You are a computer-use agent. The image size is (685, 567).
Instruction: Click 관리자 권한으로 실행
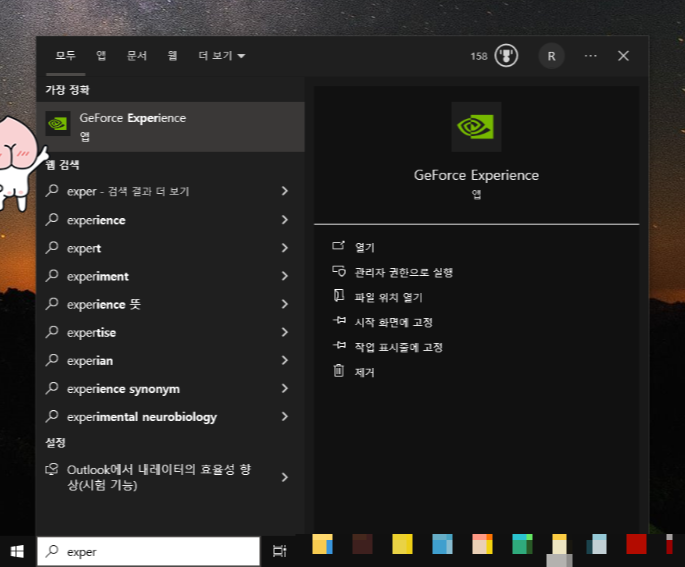click(404, 272)
